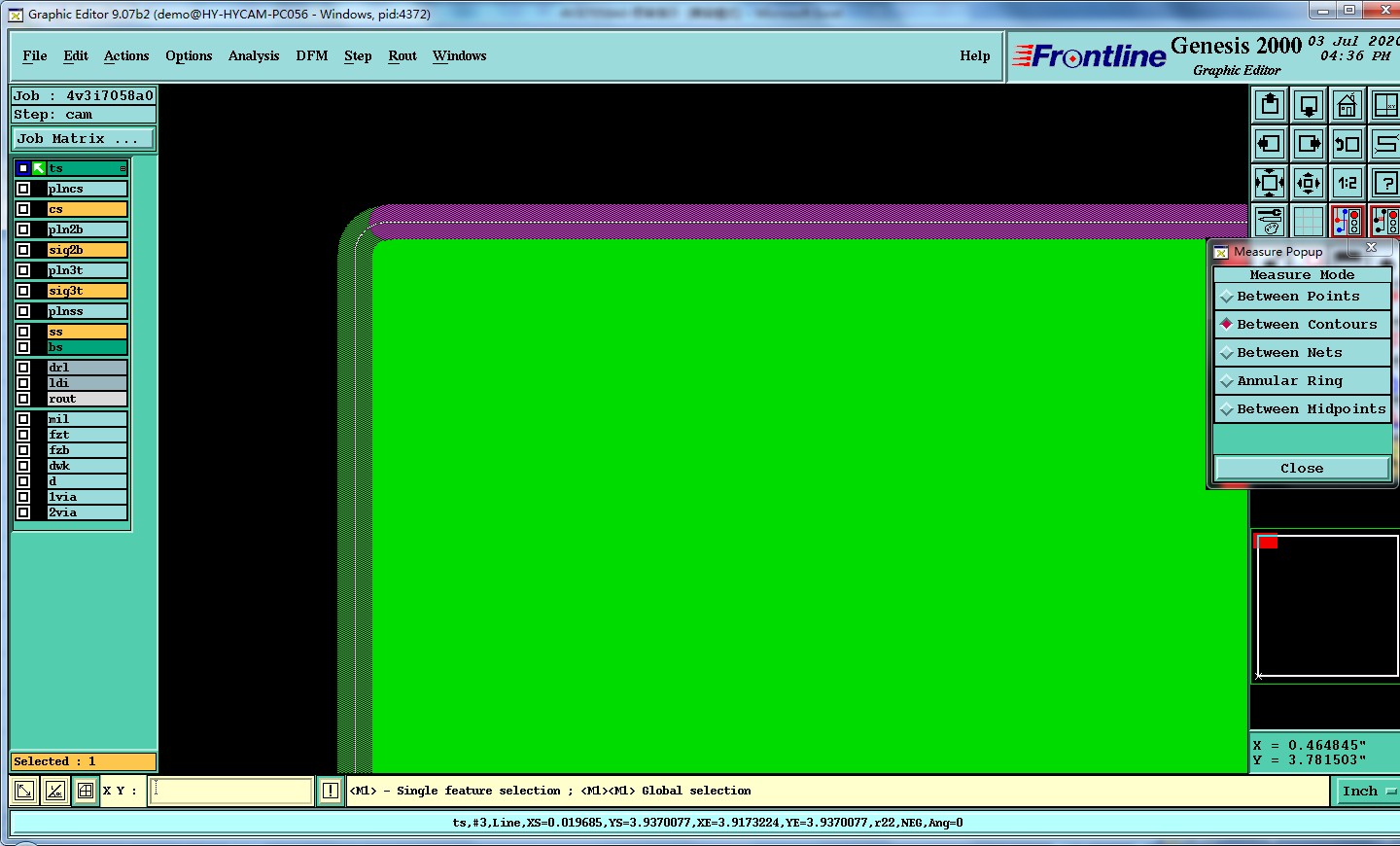Toggle display of pln2b layer
This screenshot has width=1400, height=846.
(23, 229)
